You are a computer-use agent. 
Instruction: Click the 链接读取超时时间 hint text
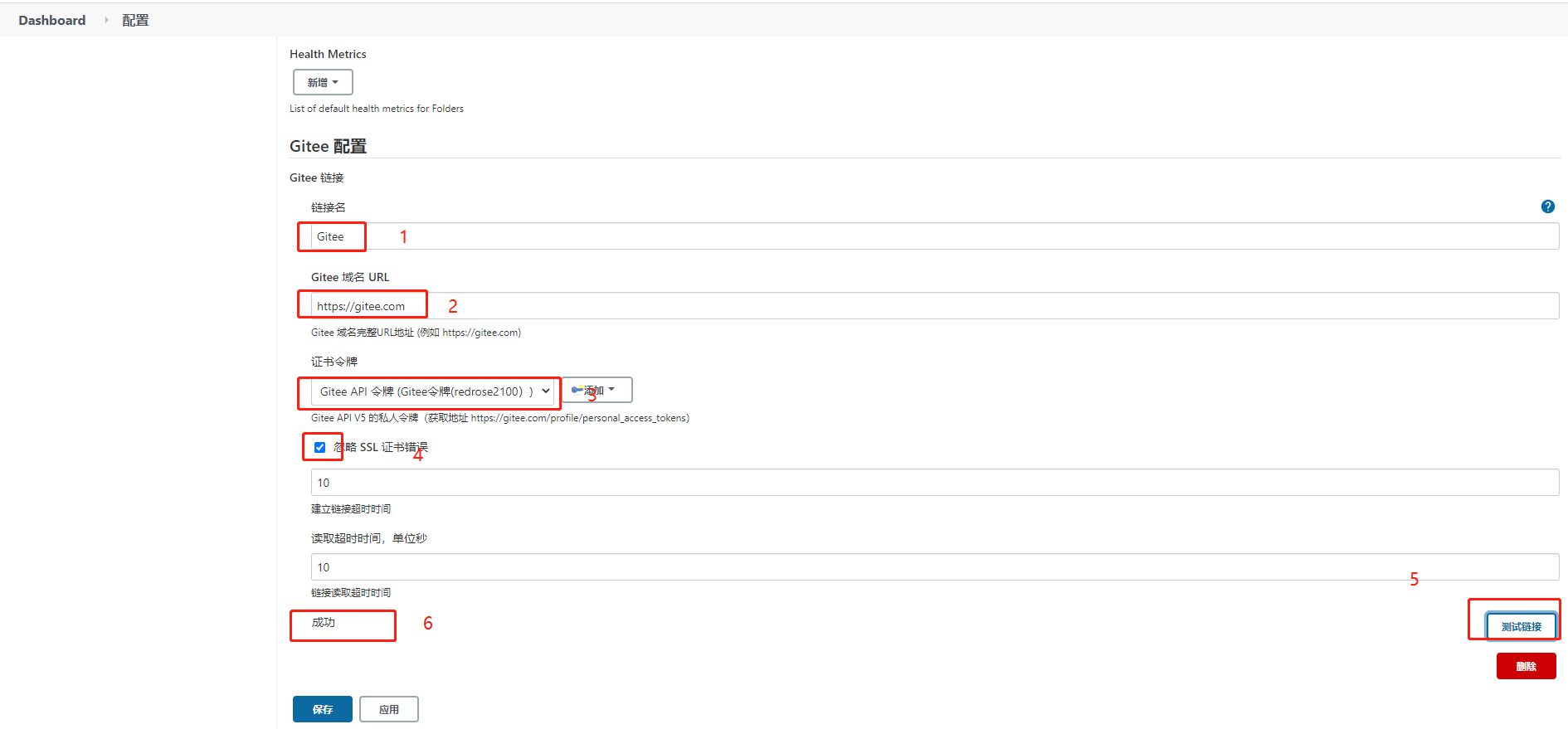pos(351,593)
